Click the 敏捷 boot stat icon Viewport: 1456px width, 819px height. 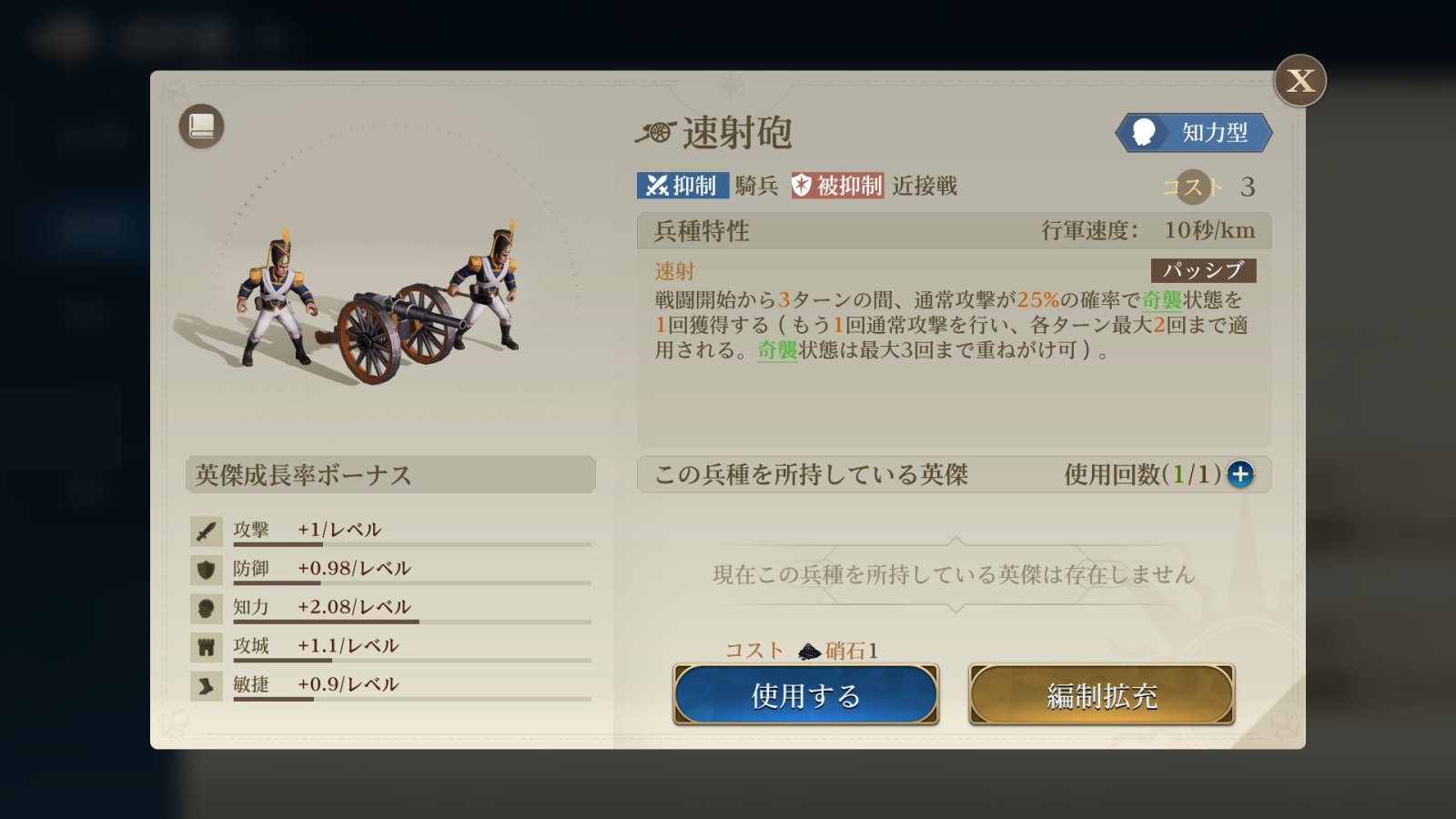coord(207,685)
